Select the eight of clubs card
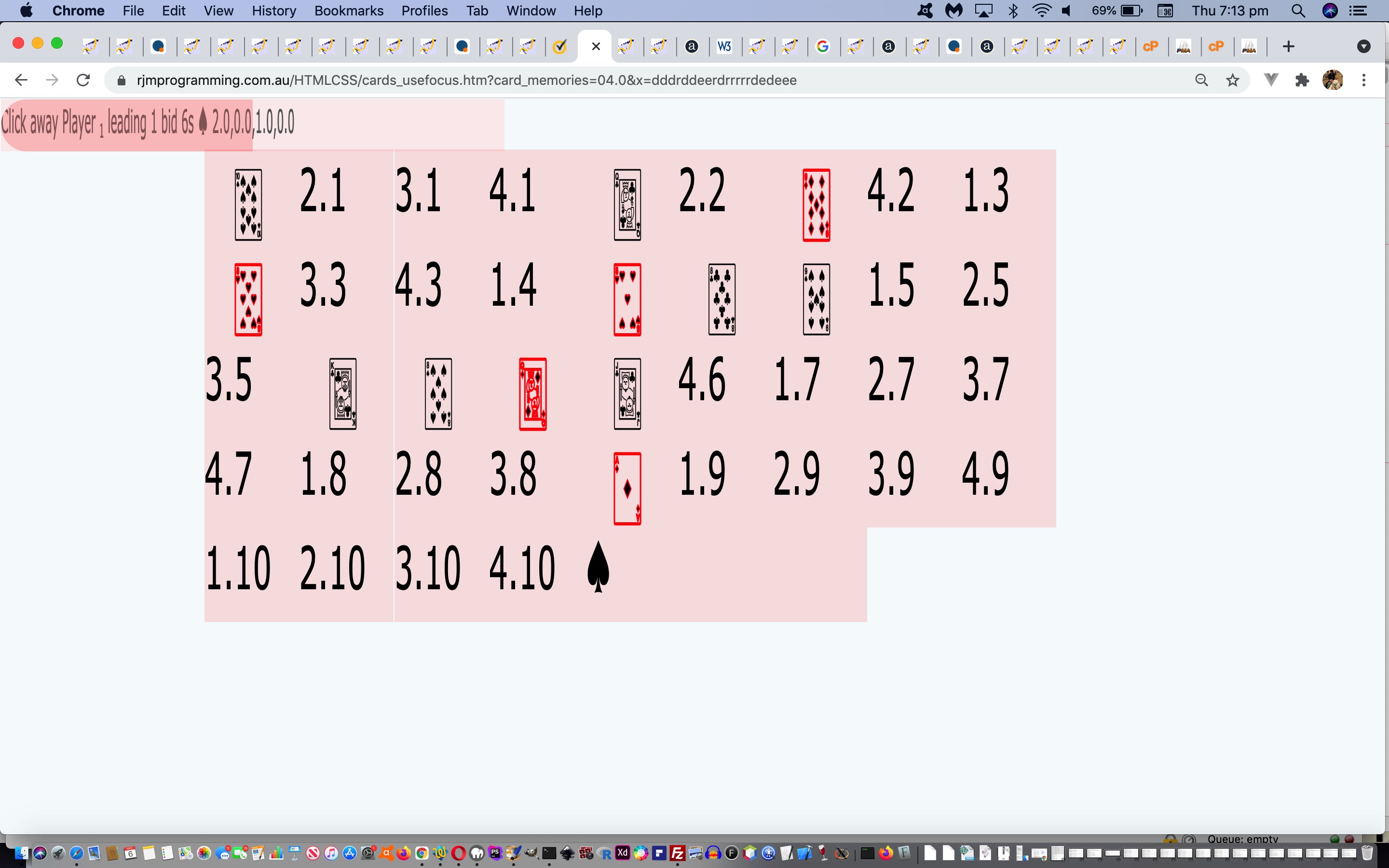The image size is (1389, 868). [x=722, y=299]
